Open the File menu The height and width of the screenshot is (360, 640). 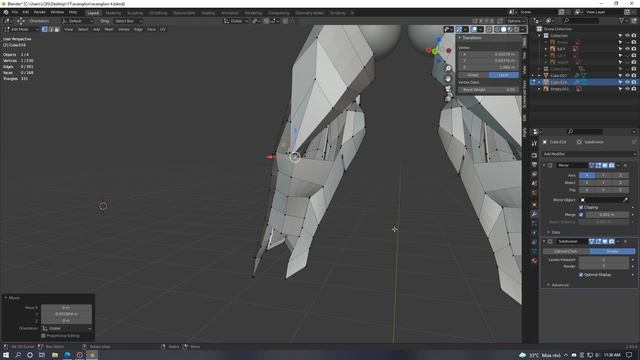(x=15, y=12)
